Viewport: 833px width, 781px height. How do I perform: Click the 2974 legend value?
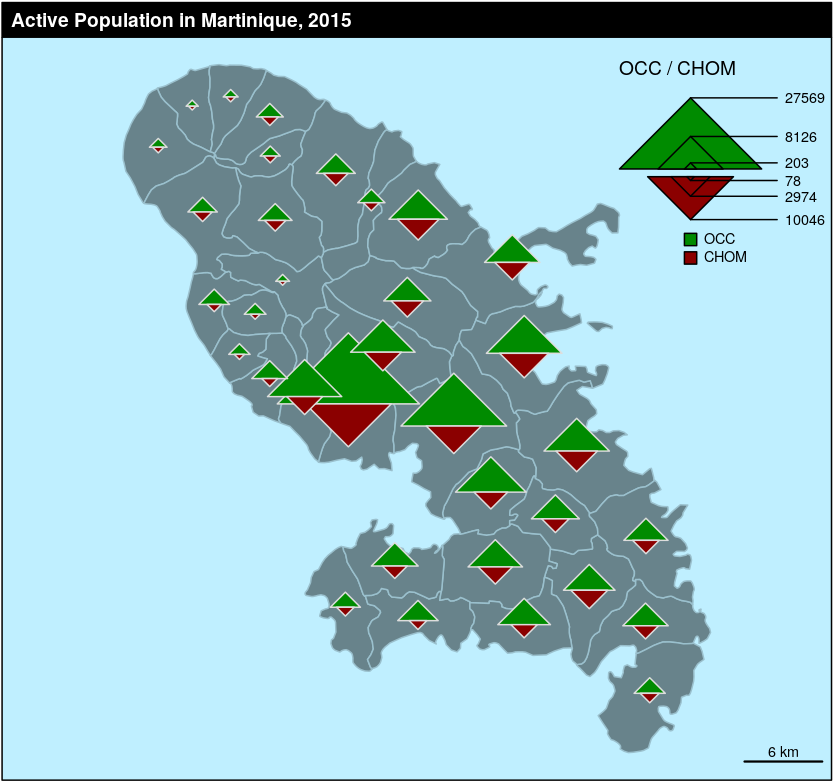800,197
